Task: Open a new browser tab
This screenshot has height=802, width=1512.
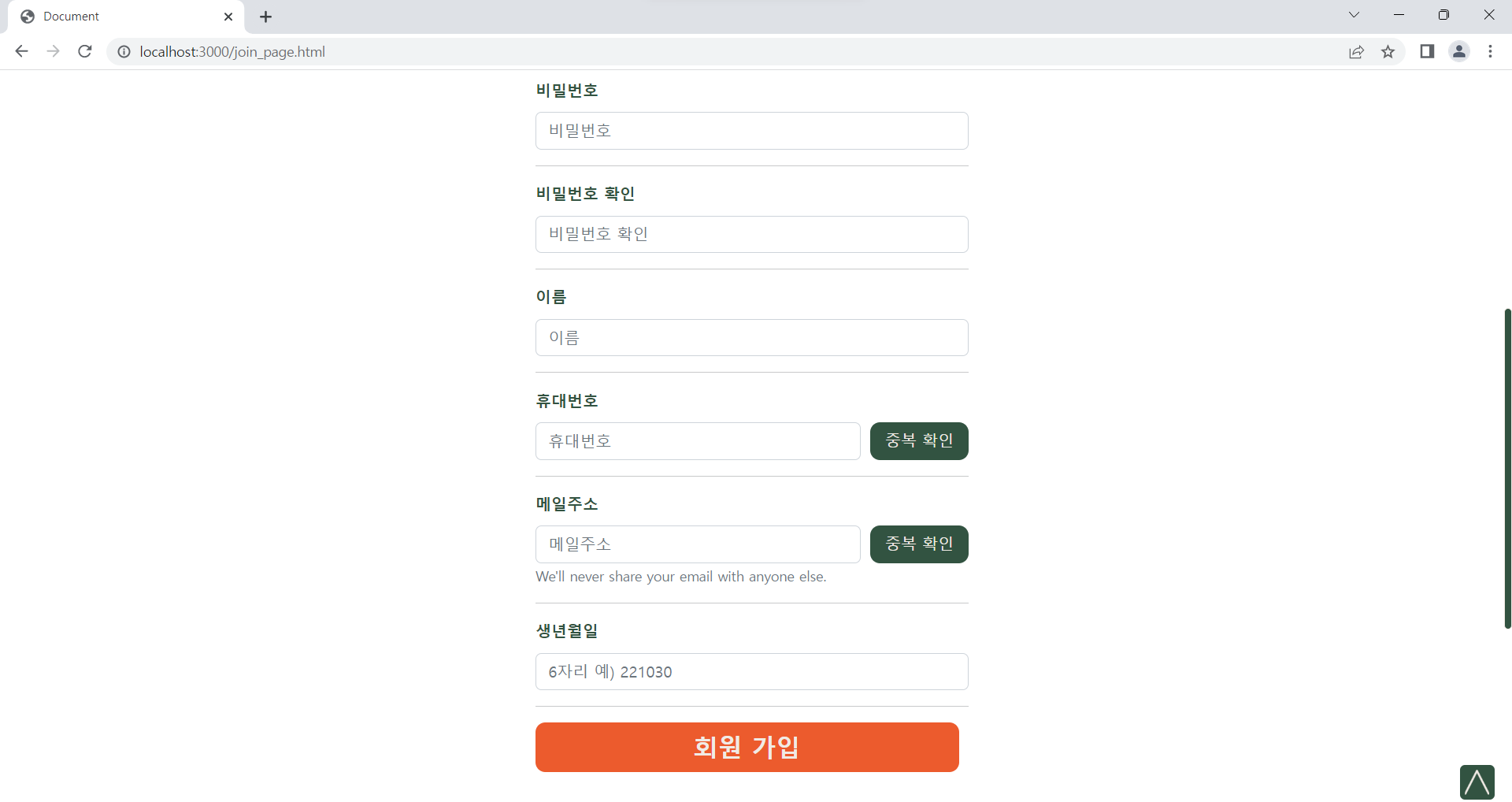Action: [265, 17]
